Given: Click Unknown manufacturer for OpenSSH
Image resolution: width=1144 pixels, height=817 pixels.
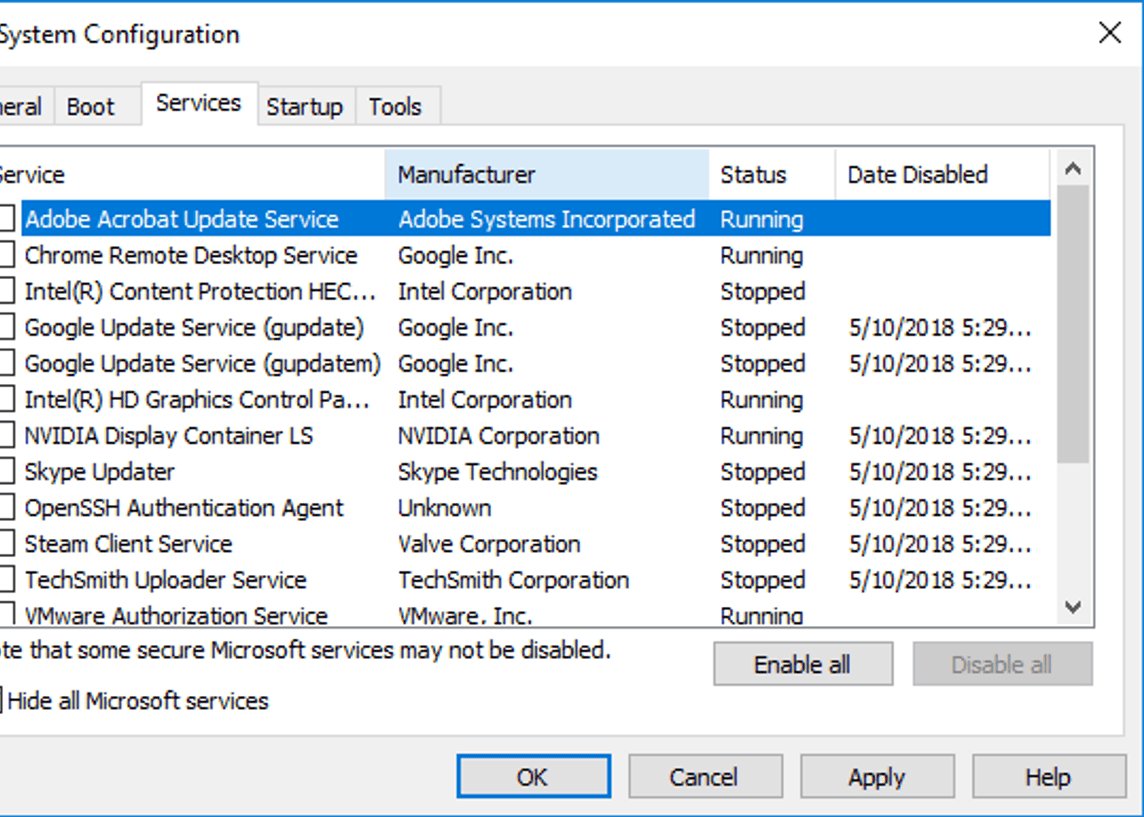Looking at the screenshot, I should (444, 508).
